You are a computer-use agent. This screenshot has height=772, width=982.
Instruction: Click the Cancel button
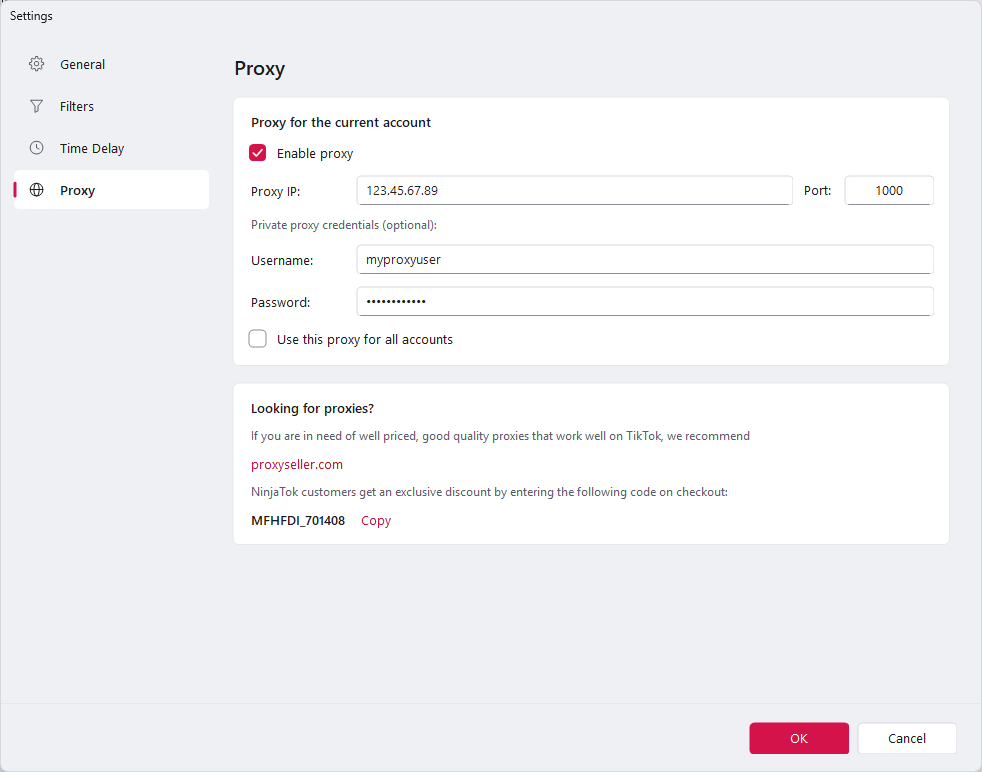click(907, 738)
